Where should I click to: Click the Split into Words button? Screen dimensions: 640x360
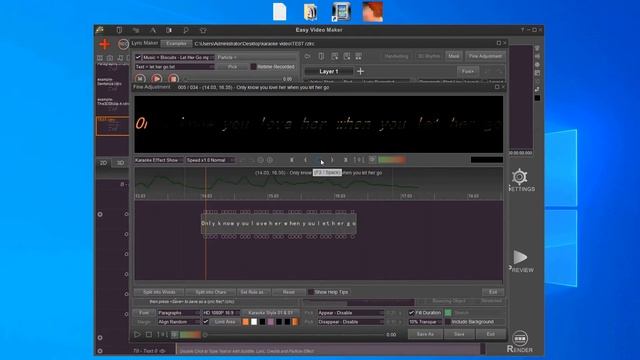(159, 292)
